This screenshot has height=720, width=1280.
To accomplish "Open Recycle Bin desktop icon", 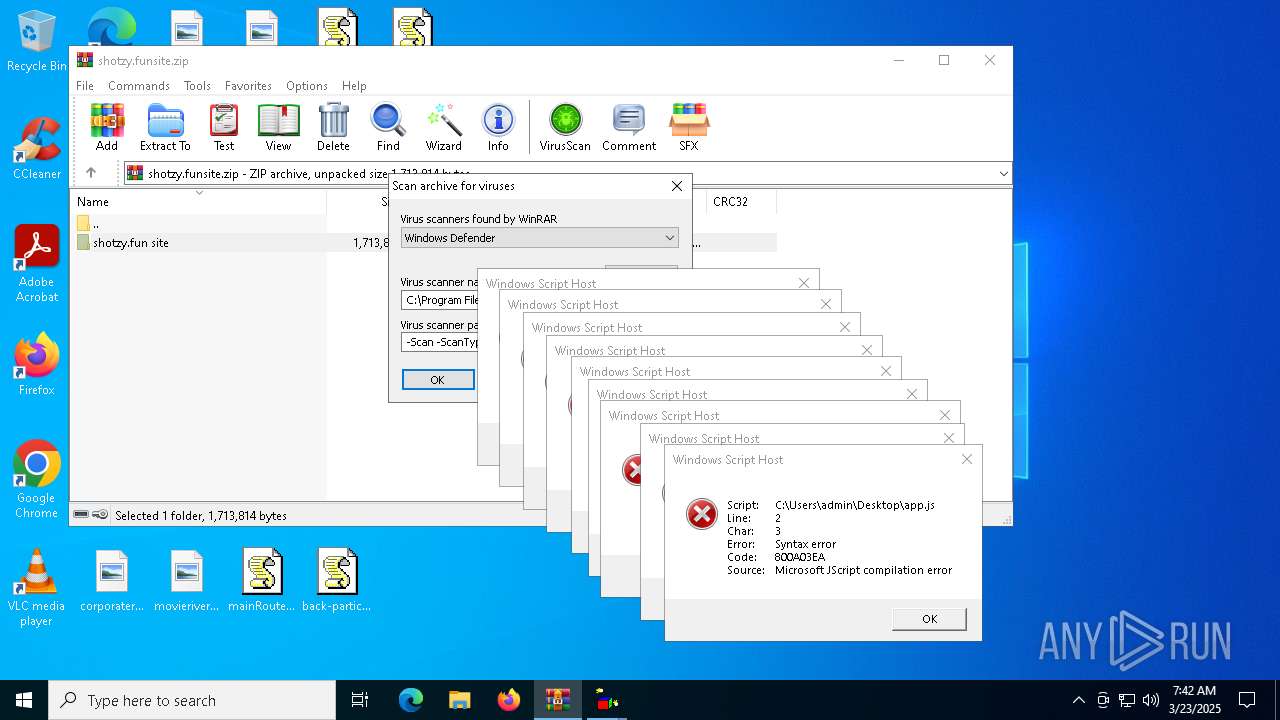I will click(36, 41).
